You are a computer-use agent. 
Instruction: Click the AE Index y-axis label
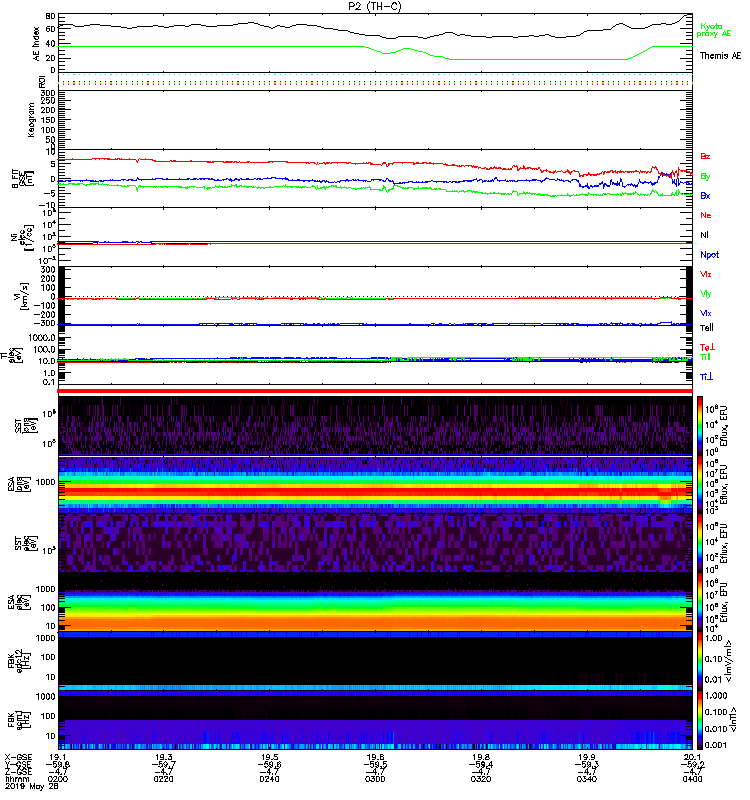[x=36, y=44]
